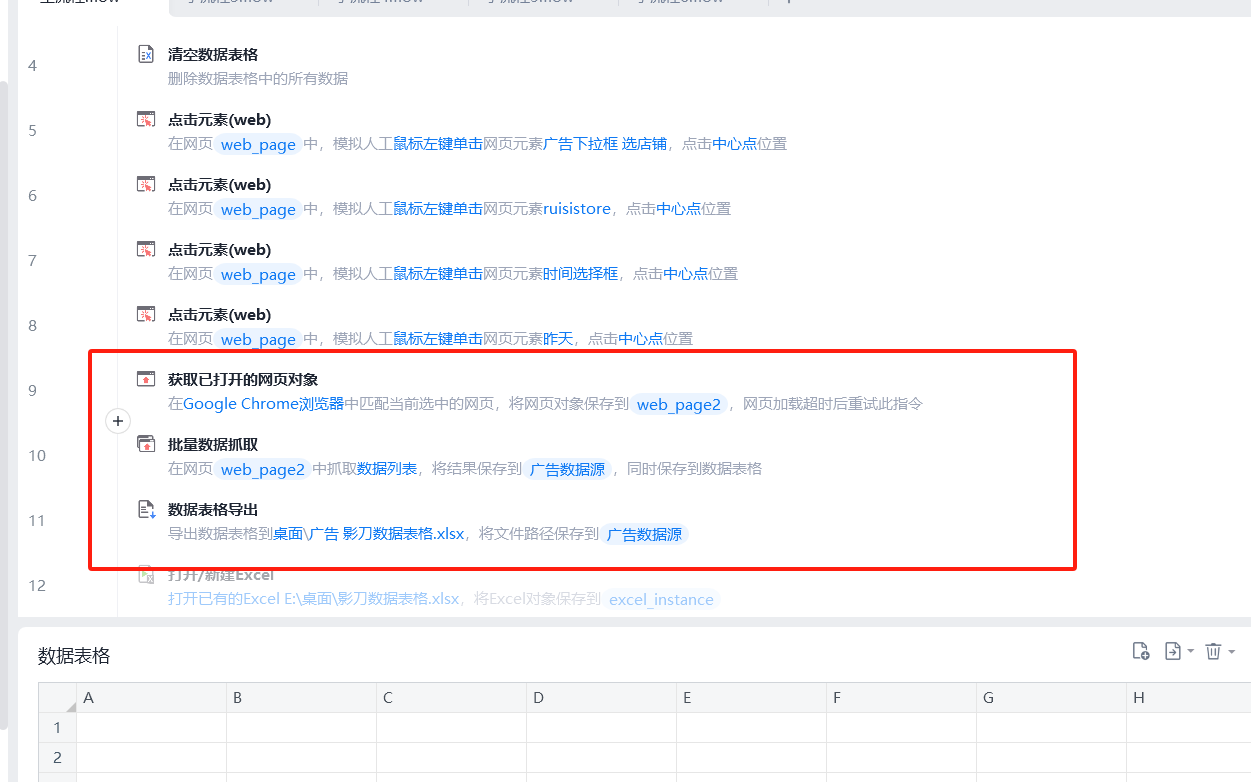Click excel_instance variable in step 12

[x=661, y=600]
